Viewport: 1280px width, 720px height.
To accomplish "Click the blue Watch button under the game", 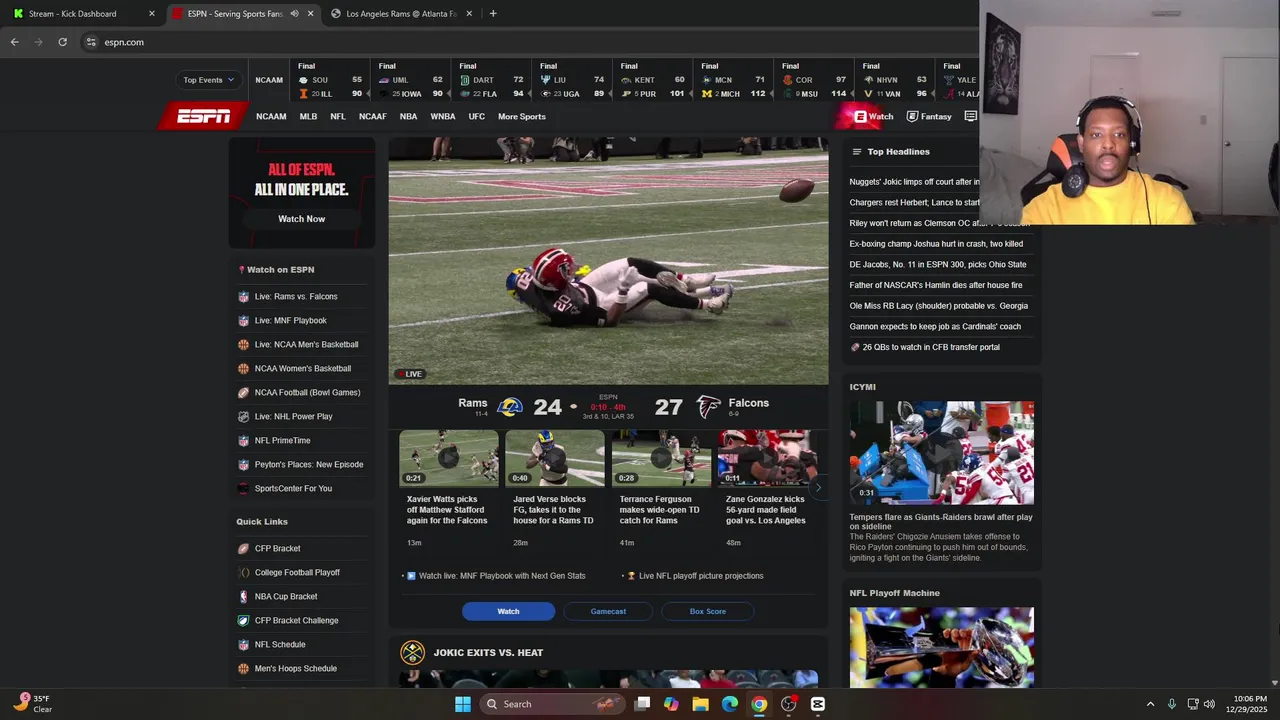I will point(508,611).
